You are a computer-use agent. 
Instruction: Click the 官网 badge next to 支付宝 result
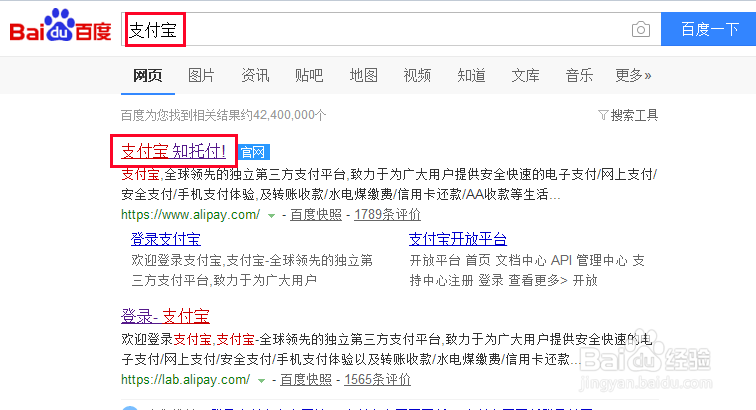point(253,152)
